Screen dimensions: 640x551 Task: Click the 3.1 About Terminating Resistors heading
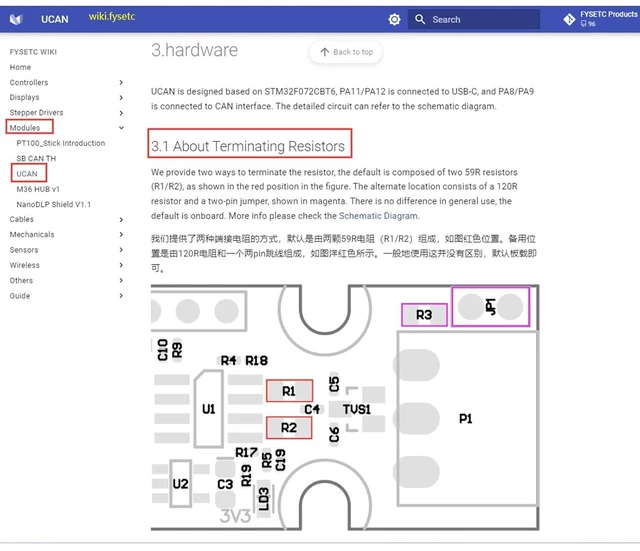tap(248, 146)
